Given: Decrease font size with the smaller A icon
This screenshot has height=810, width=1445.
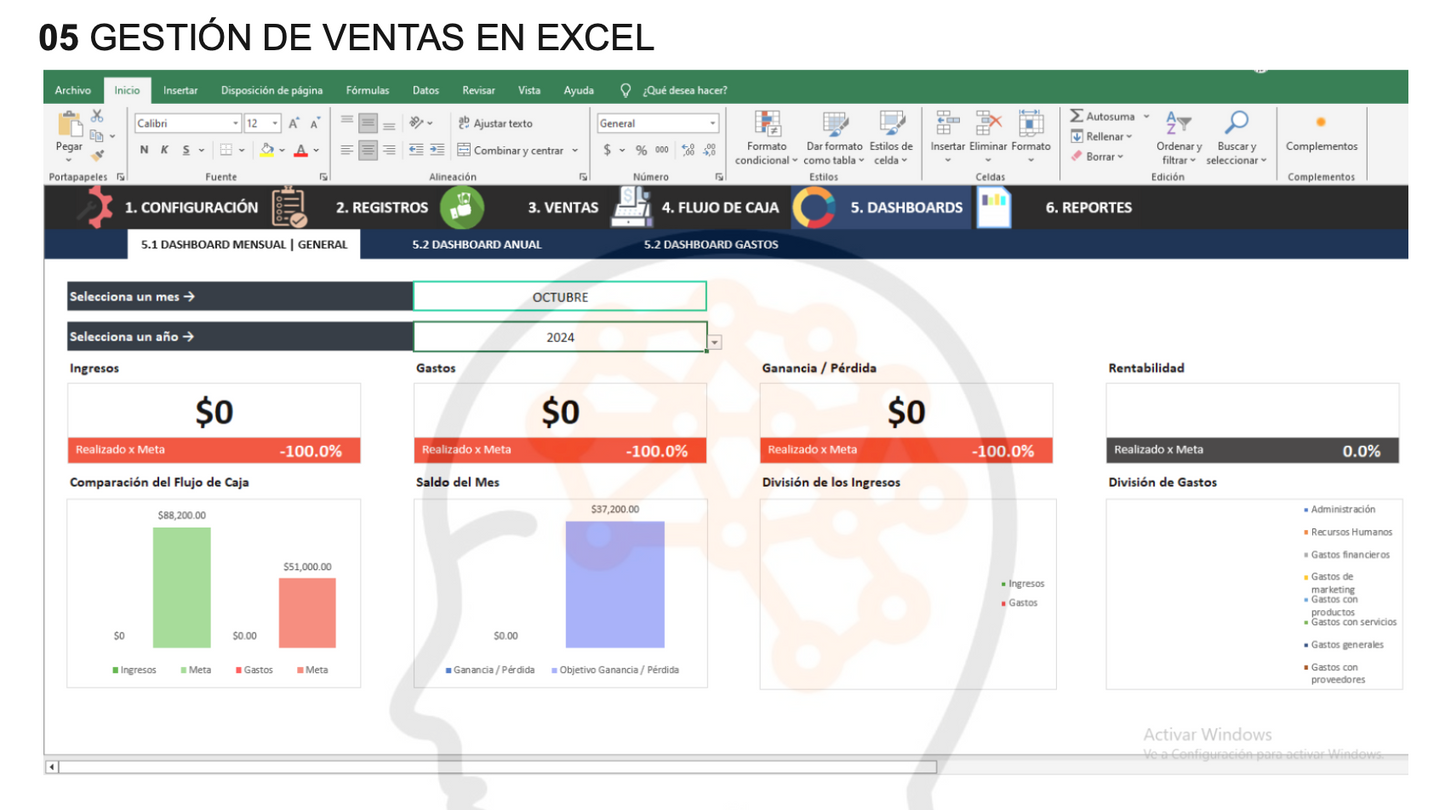Looking at the screenshot, I should coord(315,124).
